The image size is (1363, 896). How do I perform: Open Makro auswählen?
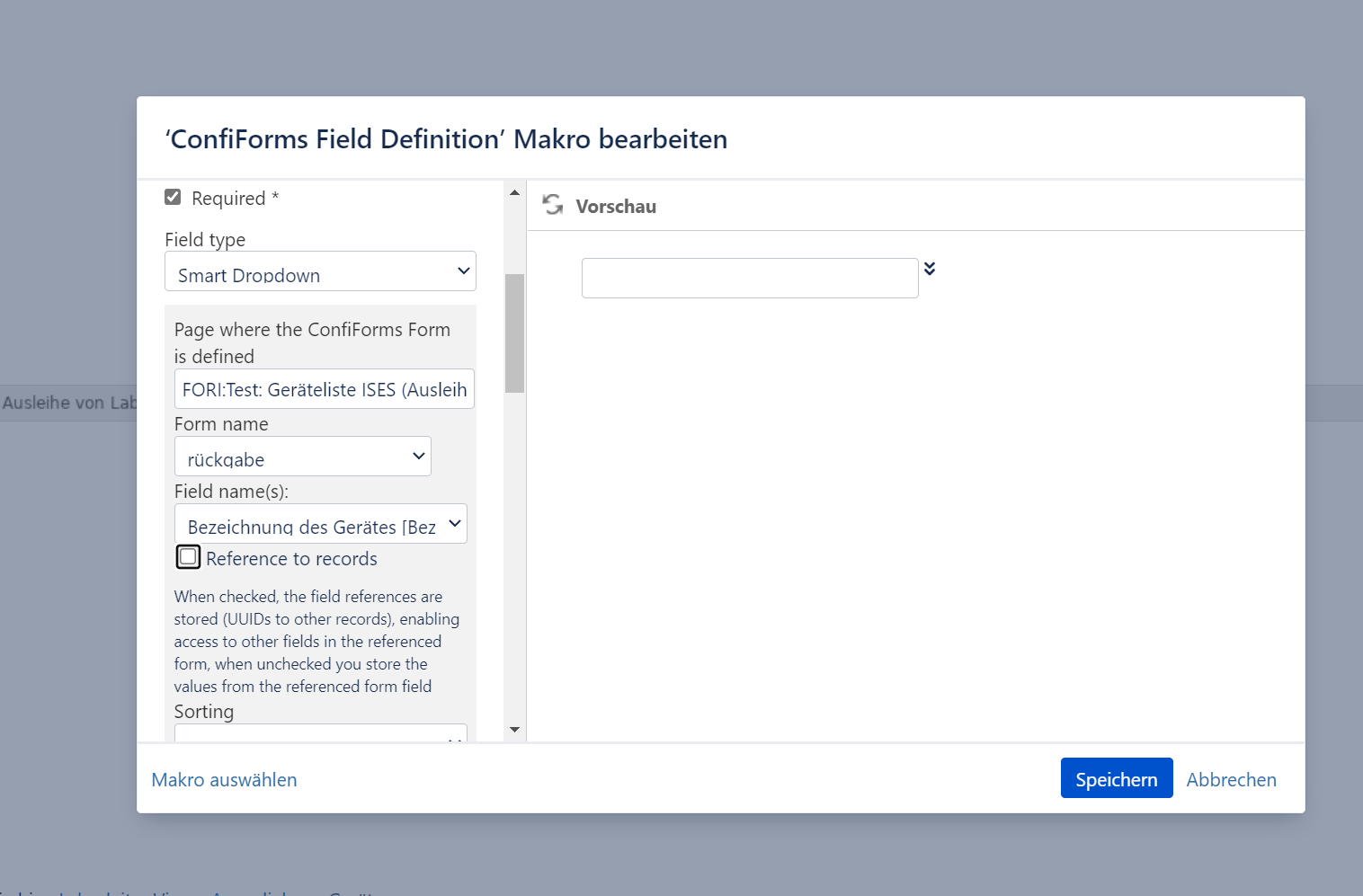click(x=224, y=779)
